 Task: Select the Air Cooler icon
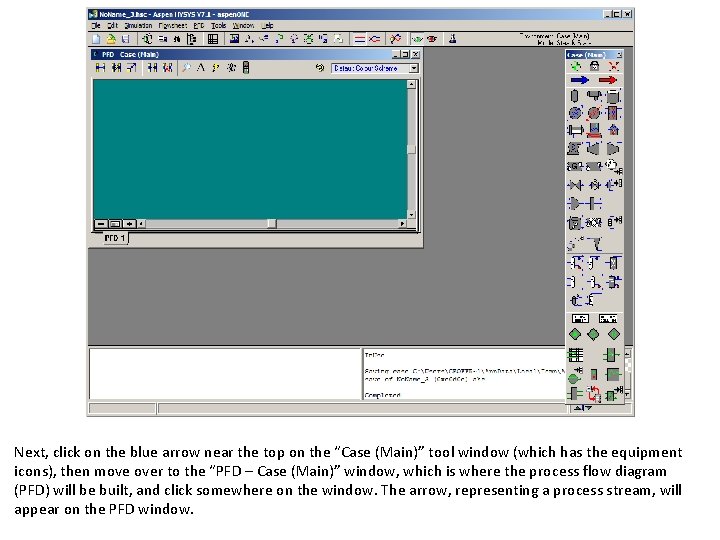[x=595, y=130]
